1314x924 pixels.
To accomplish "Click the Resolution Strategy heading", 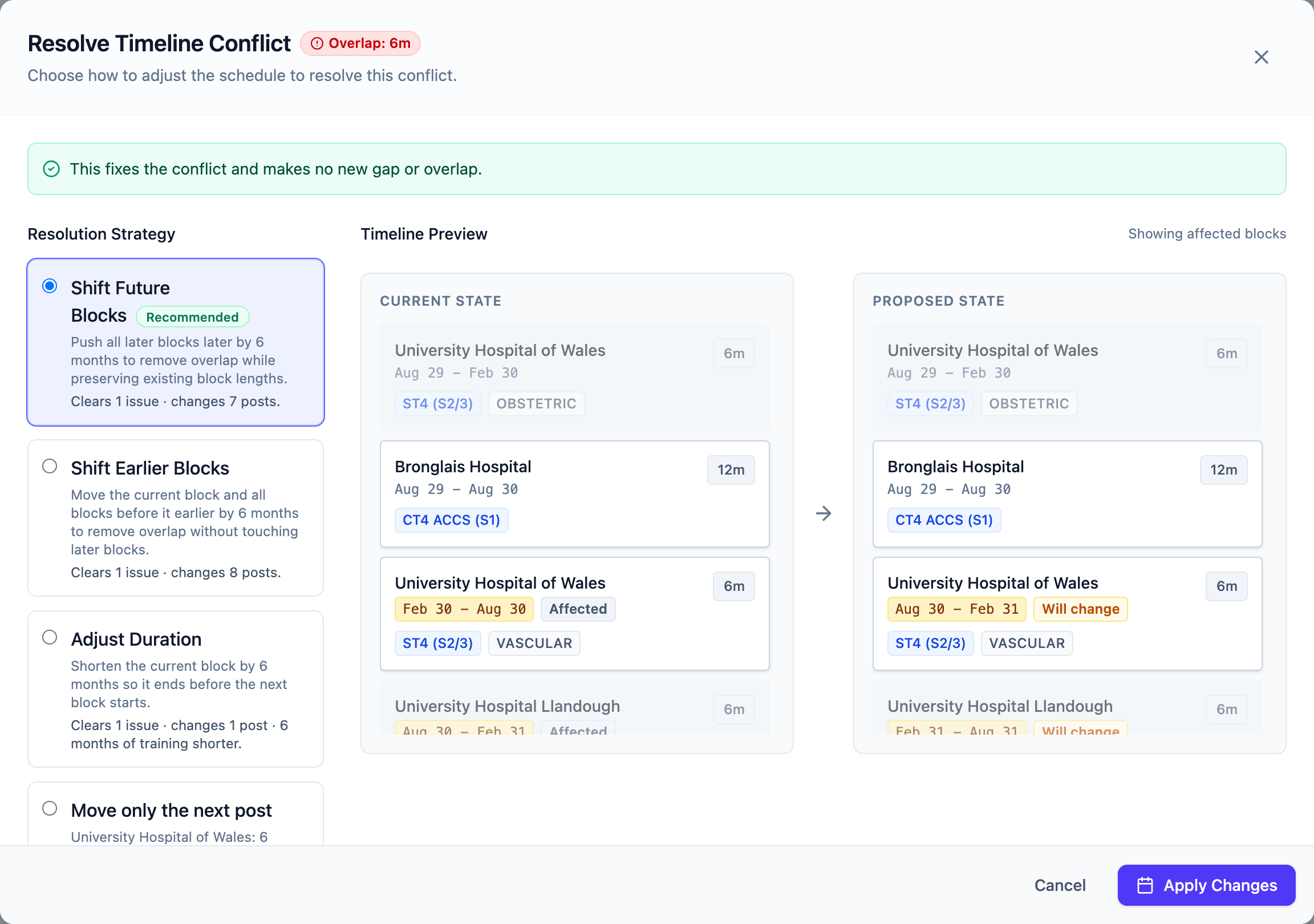I will pyautogui.click(x=102, y=234).
